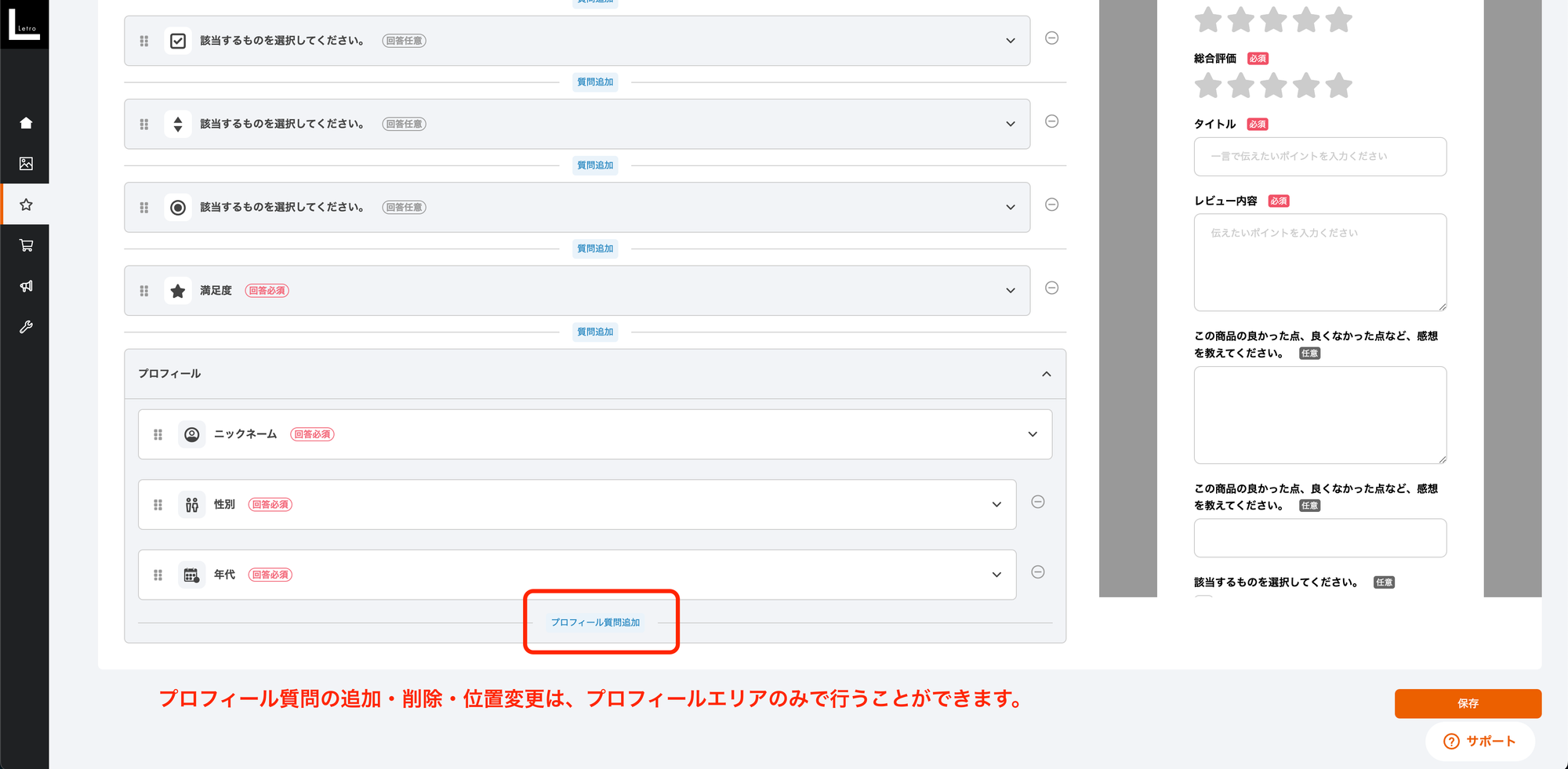
Task: Open the media image section in the sidebar
Action: [26, 164]
